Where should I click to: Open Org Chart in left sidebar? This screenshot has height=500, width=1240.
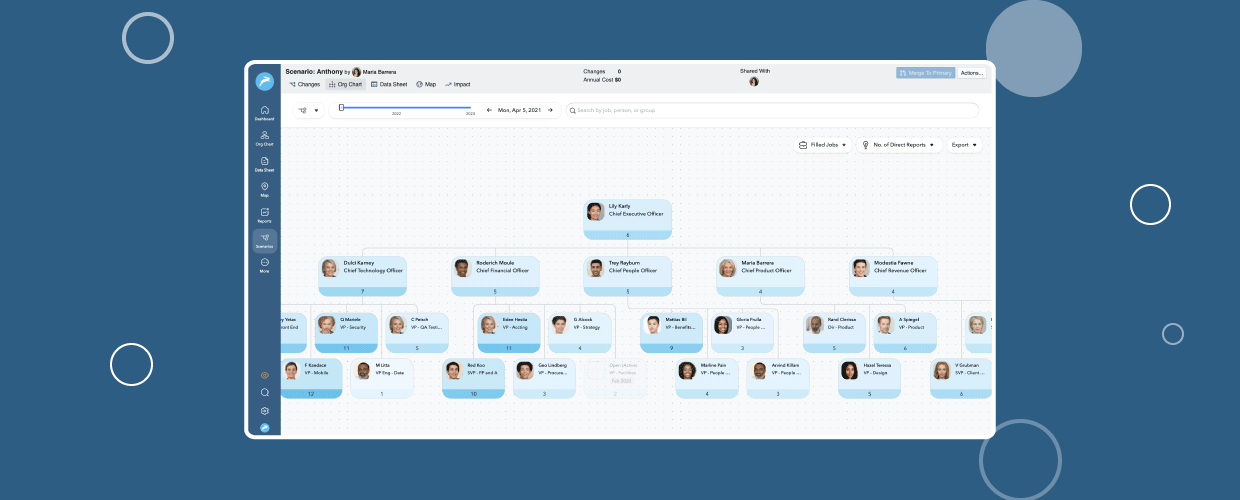(x=264, y=137)
